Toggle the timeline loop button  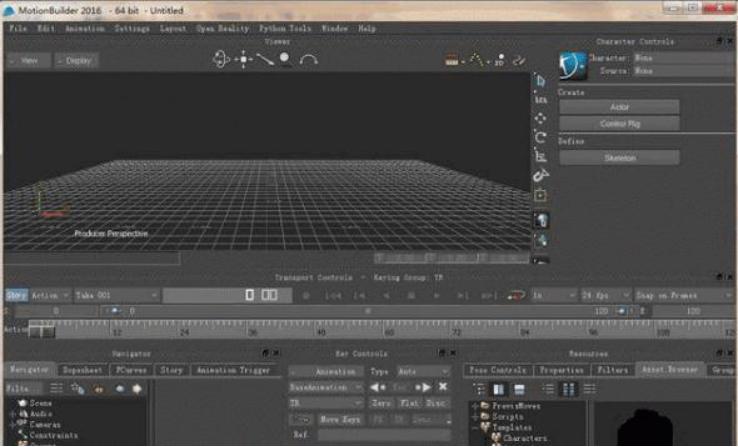[x=516, y=296]
